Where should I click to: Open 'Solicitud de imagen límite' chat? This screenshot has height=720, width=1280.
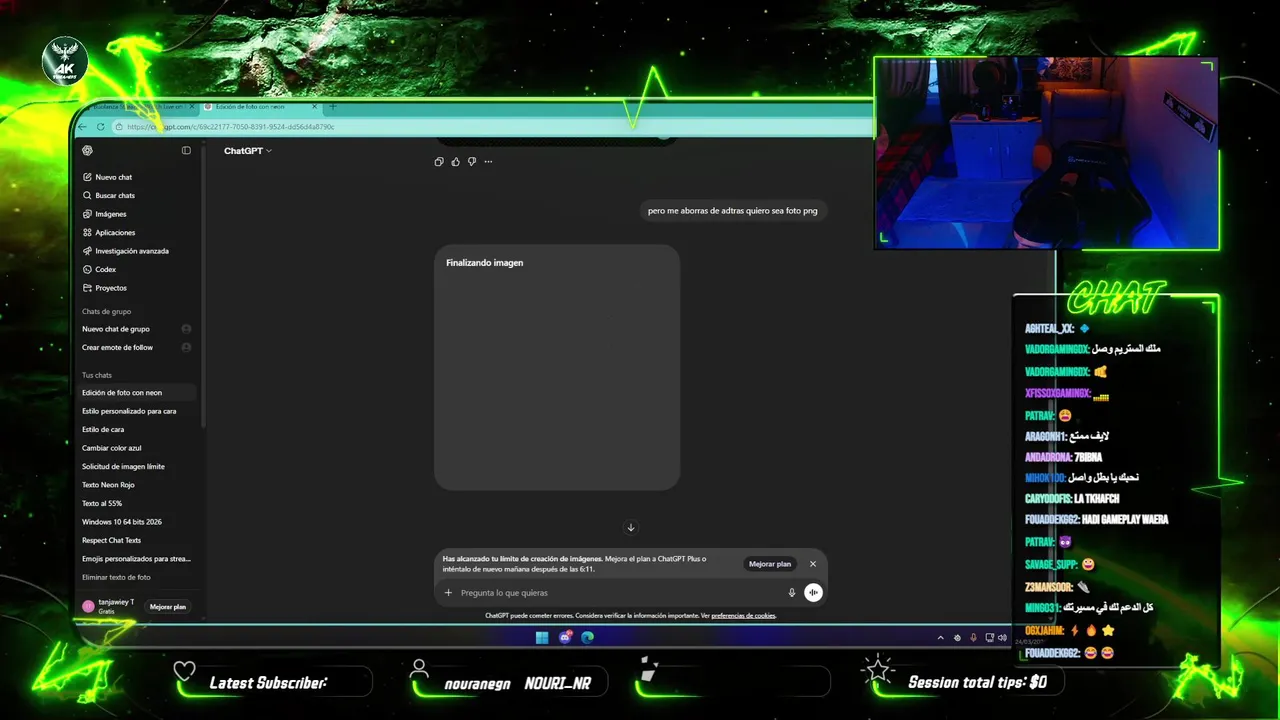click(138, 467)
